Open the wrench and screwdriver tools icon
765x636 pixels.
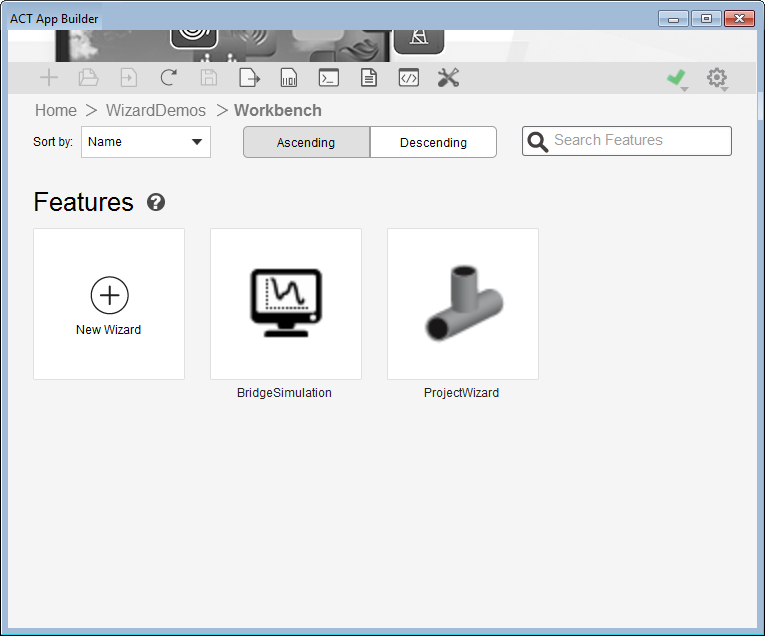[x=448, y=78]
